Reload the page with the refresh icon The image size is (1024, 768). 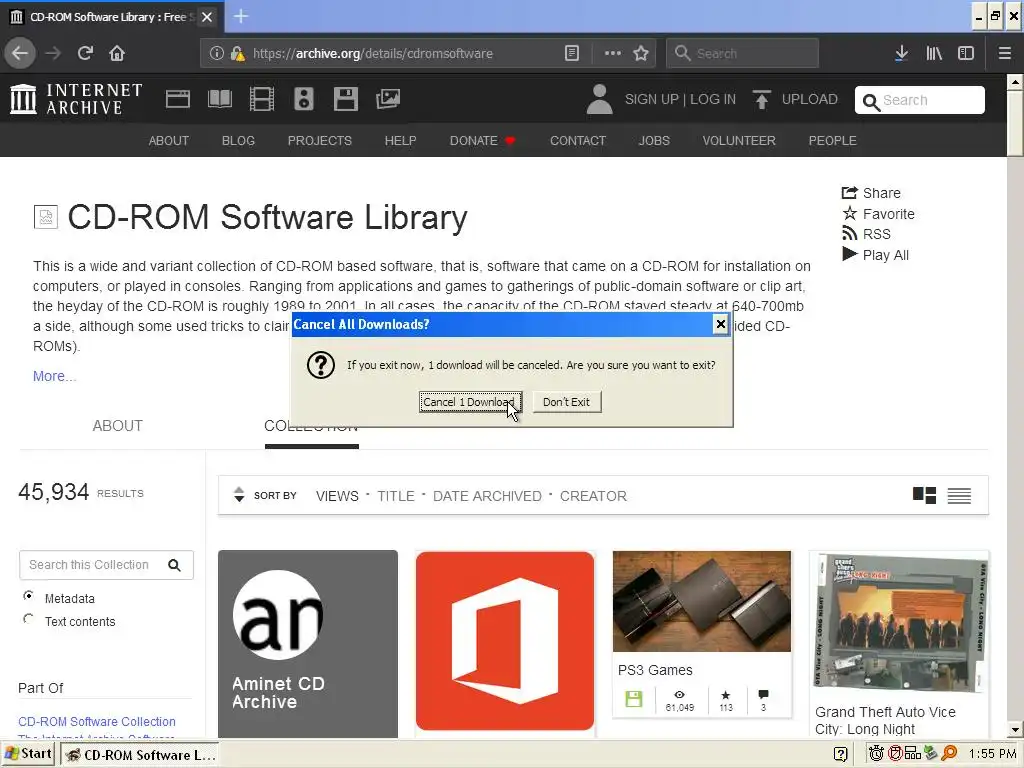click(86, 54)
